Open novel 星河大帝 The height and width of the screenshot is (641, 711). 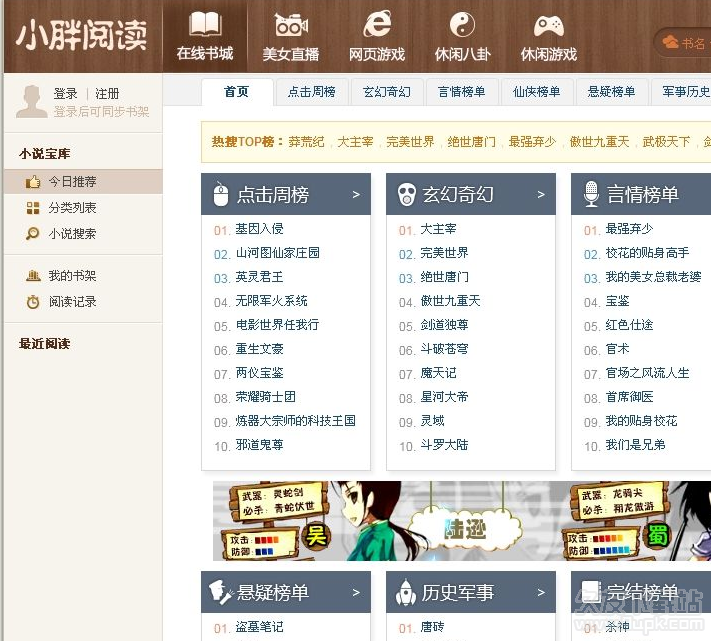pyautogui.click(x=444, y=397)
